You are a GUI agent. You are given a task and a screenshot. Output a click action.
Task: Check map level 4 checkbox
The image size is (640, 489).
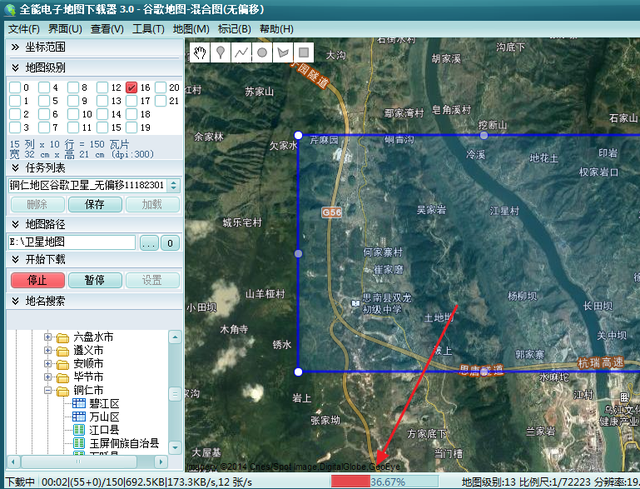click(x=44, y=87)
